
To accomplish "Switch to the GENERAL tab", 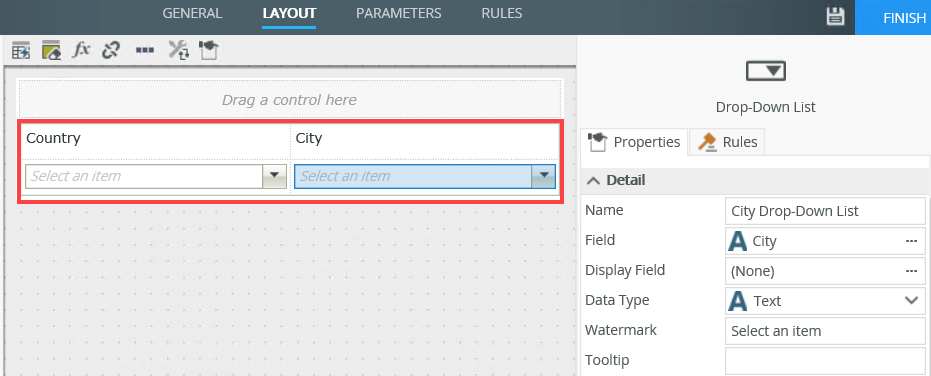I will (192, 13).
